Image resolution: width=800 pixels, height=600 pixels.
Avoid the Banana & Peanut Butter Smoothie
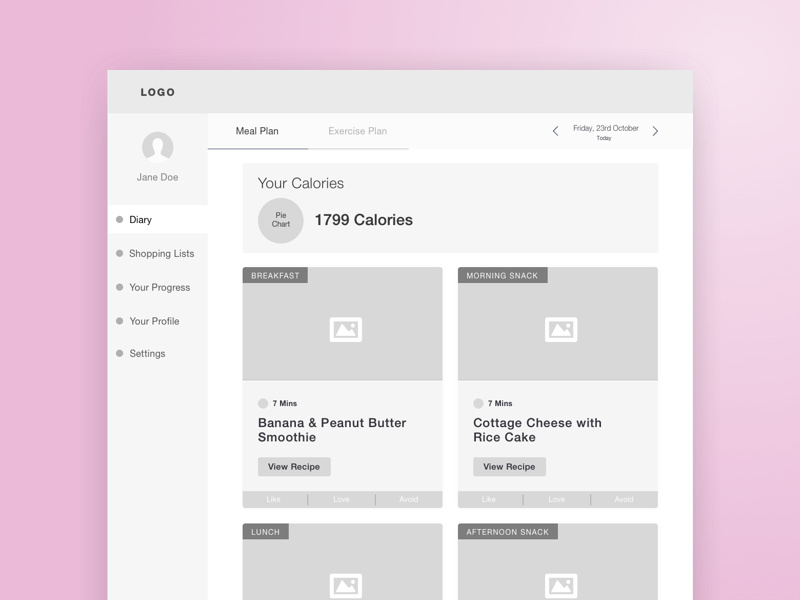tap(409, 499)
